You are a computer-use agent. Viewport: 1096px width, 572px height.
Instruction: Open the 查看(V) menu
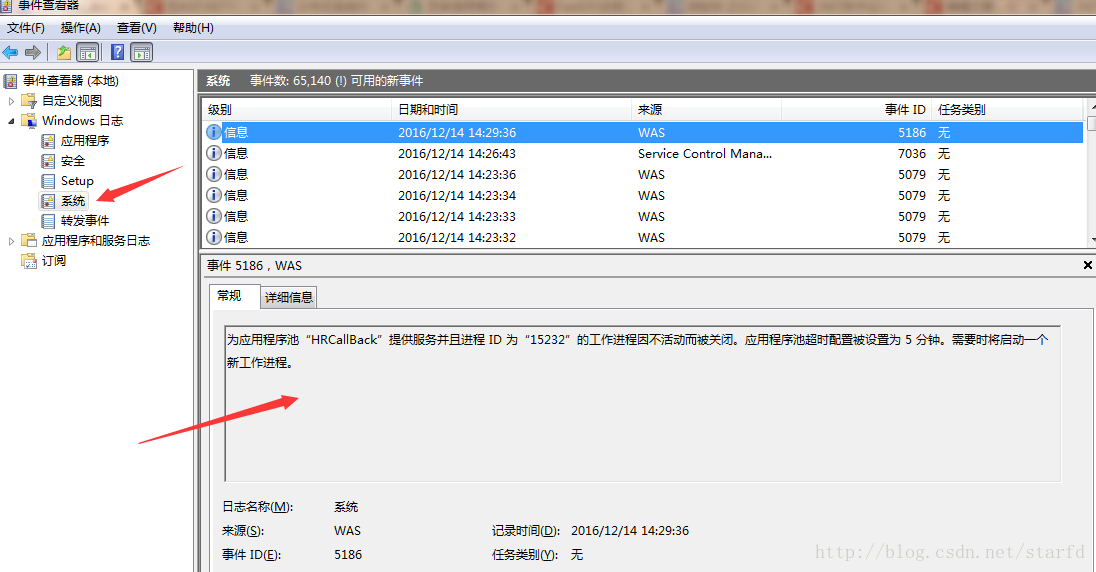[136, 28]
